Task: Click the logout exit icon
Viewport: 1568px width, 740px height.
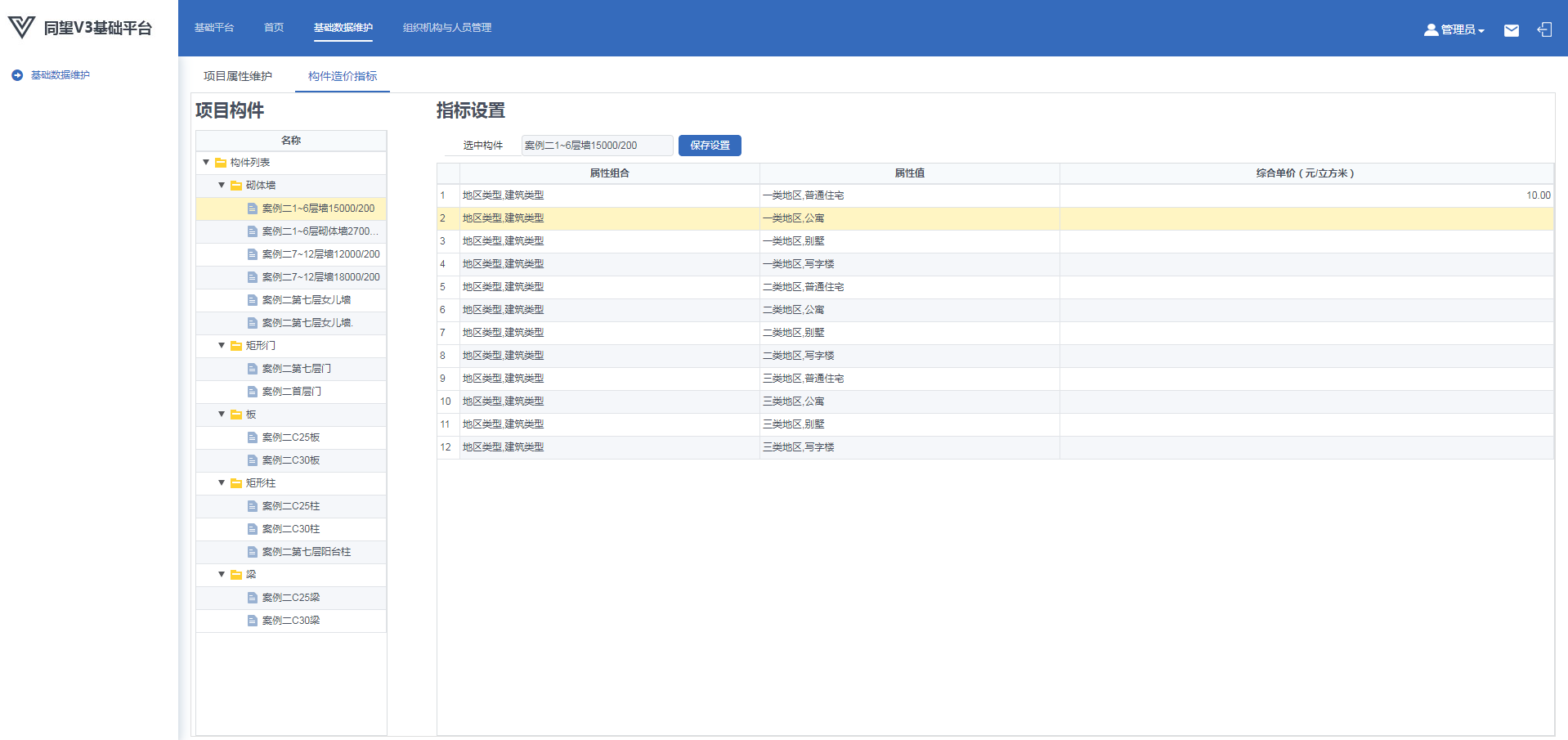Action: click(x=1544, y=29)
